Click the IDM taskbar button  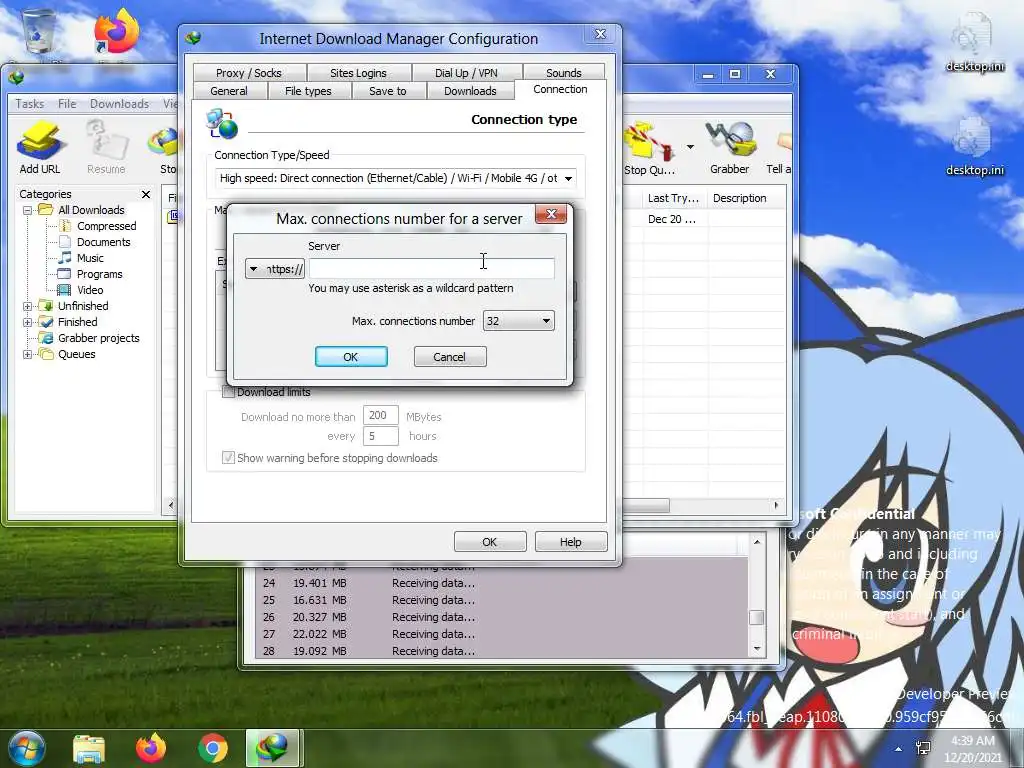[273, 748]
